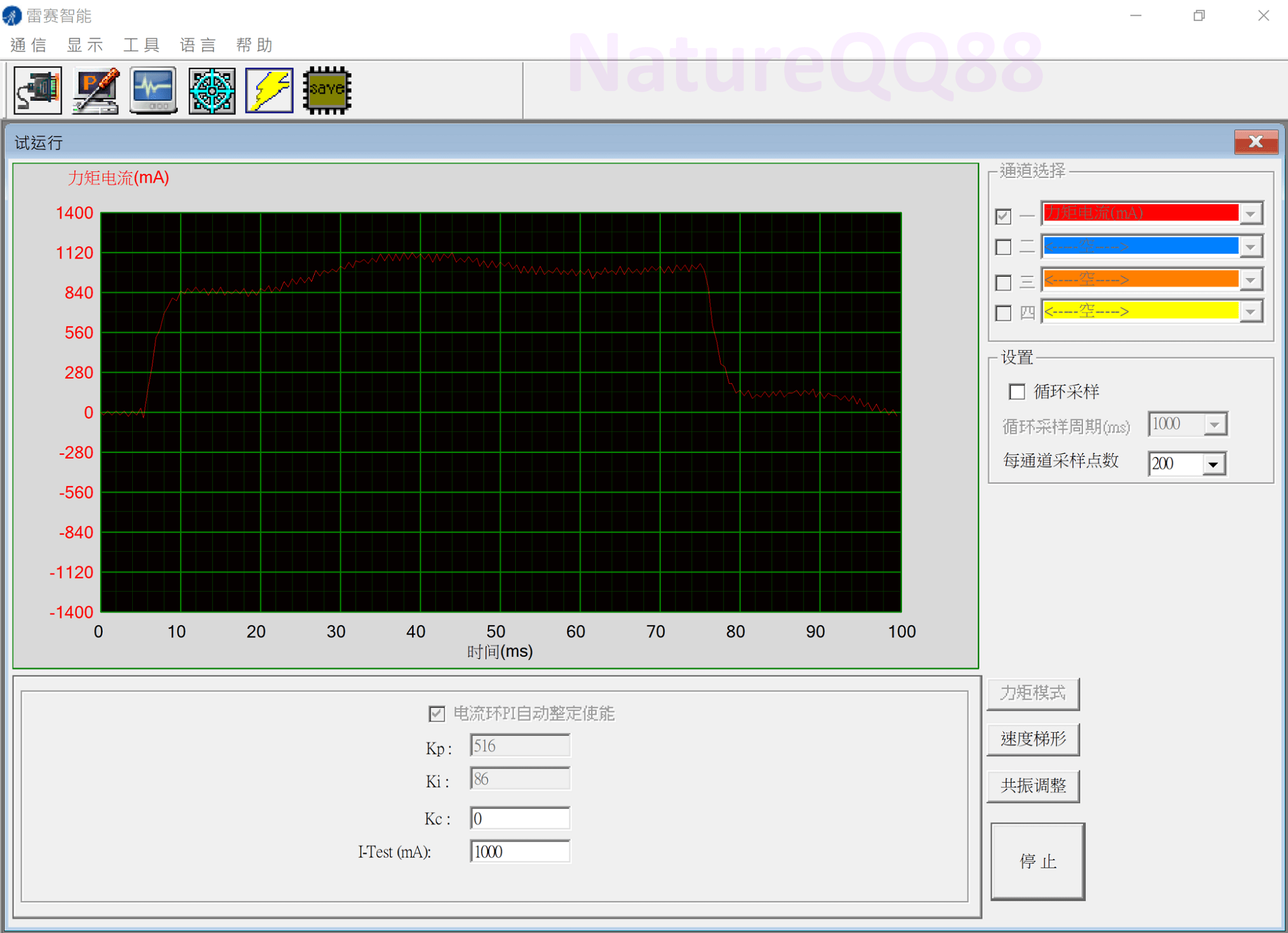Expand the red 力矩电流 channel dropdown

pyautogui.click(x=1251, y=214)
